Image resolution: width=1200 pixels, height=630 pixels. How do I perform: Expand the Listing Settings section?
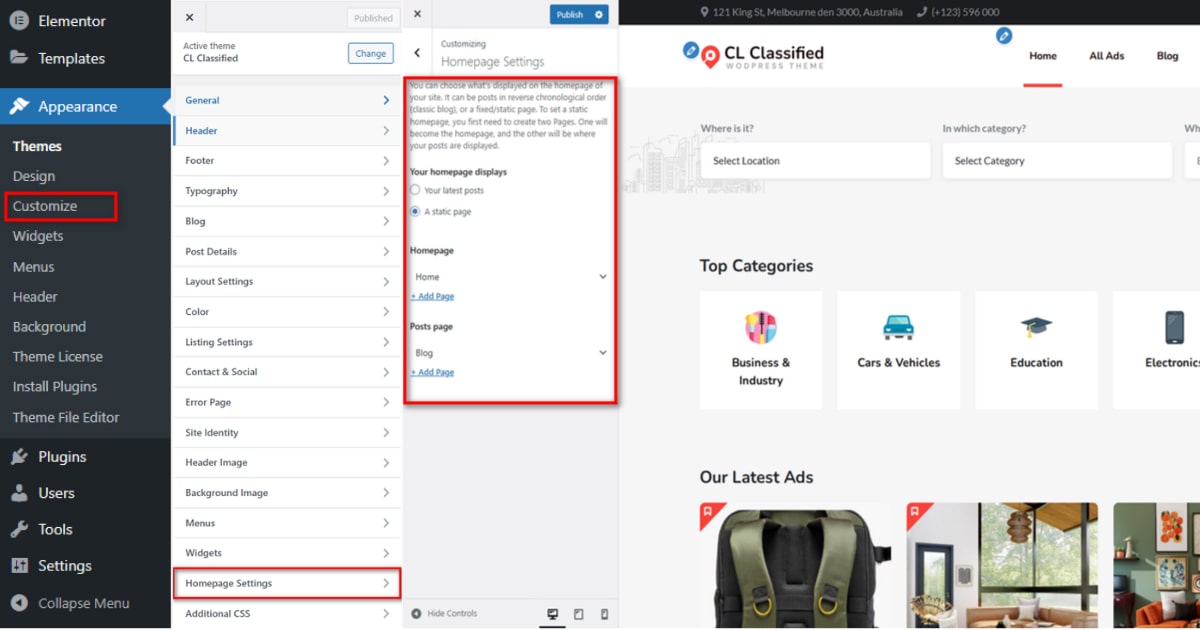[287, 342]
